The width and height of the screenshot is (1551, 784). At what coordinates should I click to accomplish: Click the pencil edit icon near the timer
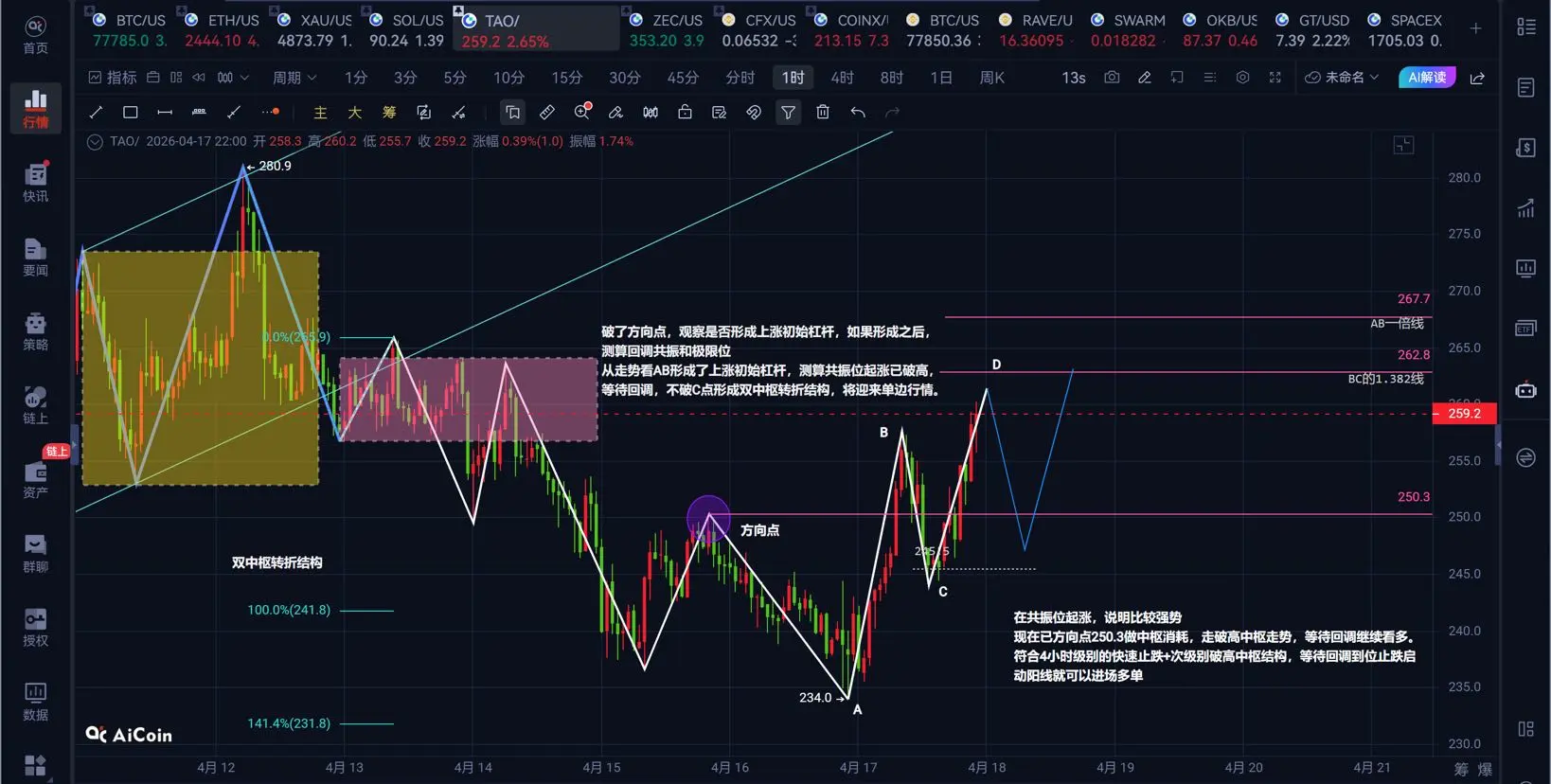1144,78
